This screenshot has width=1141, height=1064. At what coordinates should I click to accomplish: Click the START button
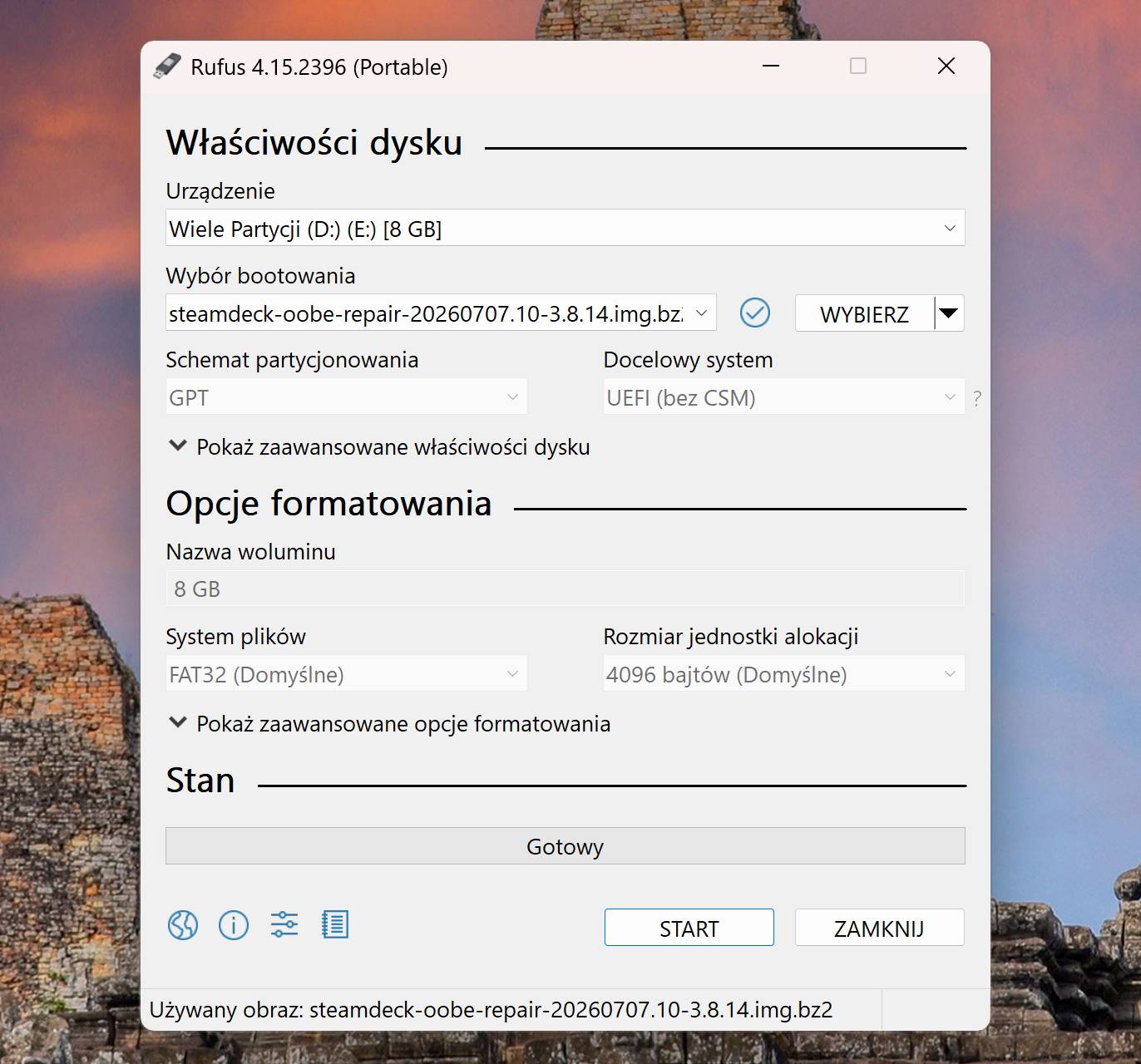point(689,928)
